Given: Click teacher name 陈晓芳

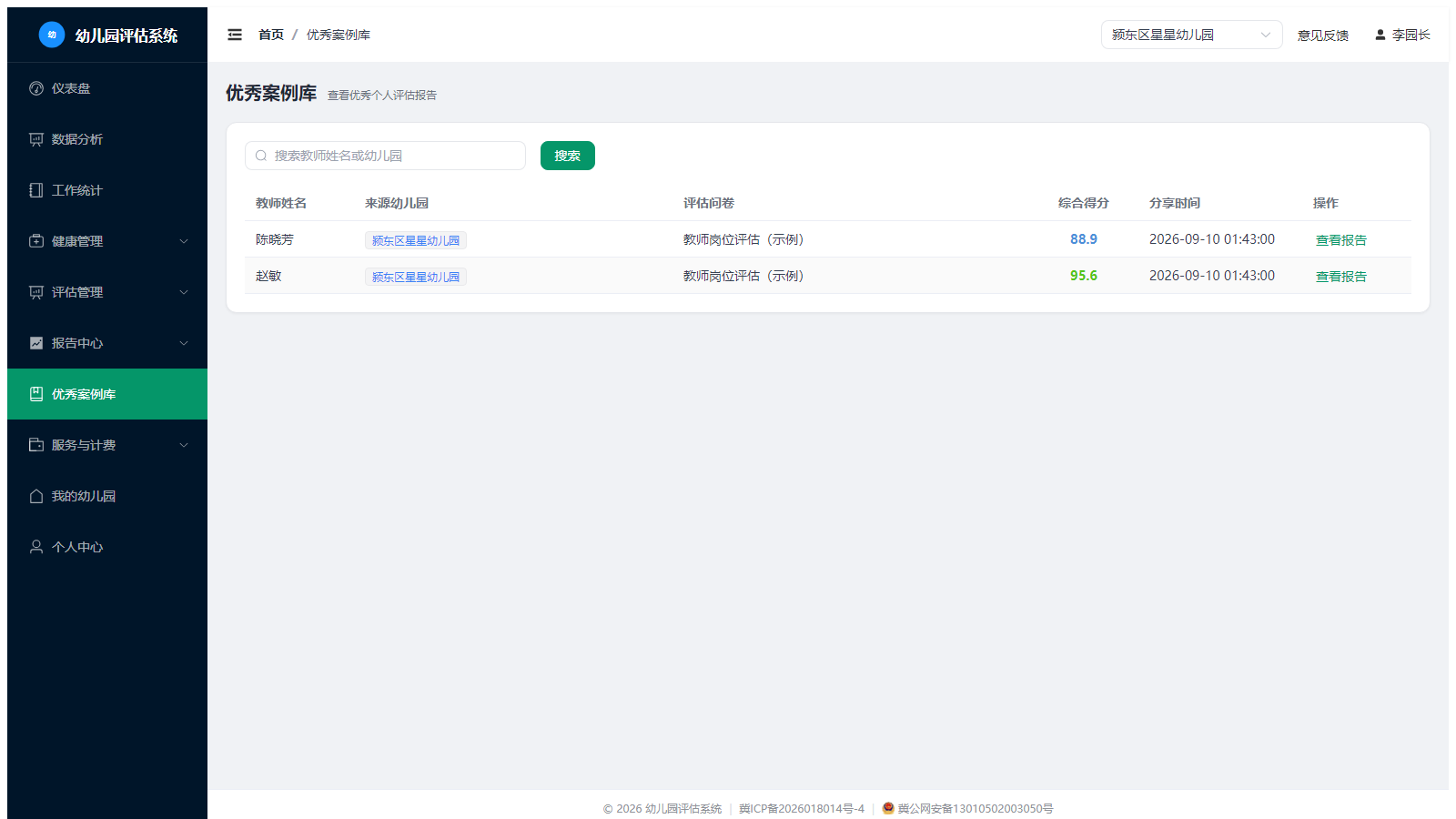Looking at the screenshot, I should tap(275, 239).
